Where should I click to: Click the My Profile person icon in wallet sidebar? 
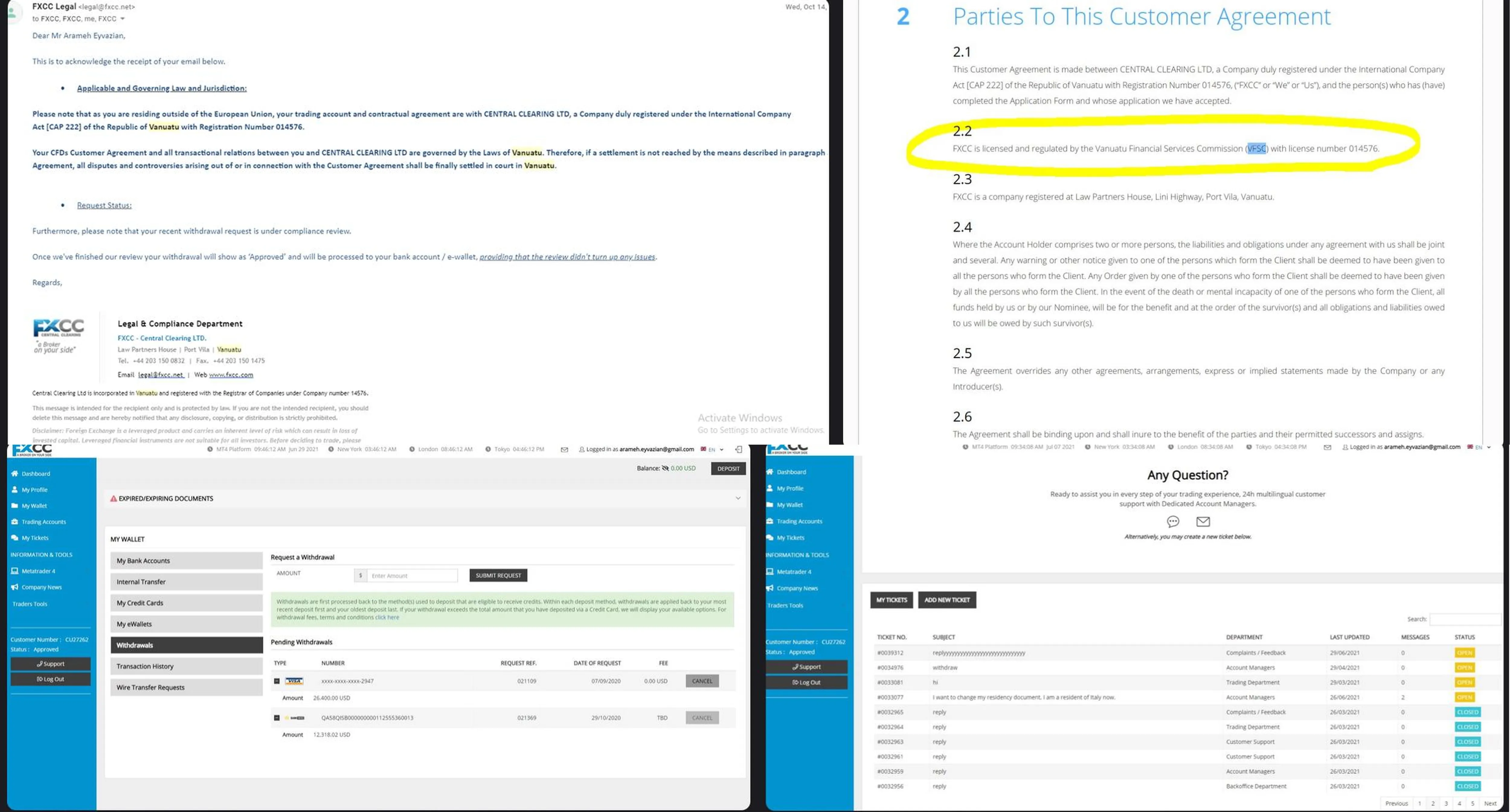pyautogui.click(x=15, y=489)
